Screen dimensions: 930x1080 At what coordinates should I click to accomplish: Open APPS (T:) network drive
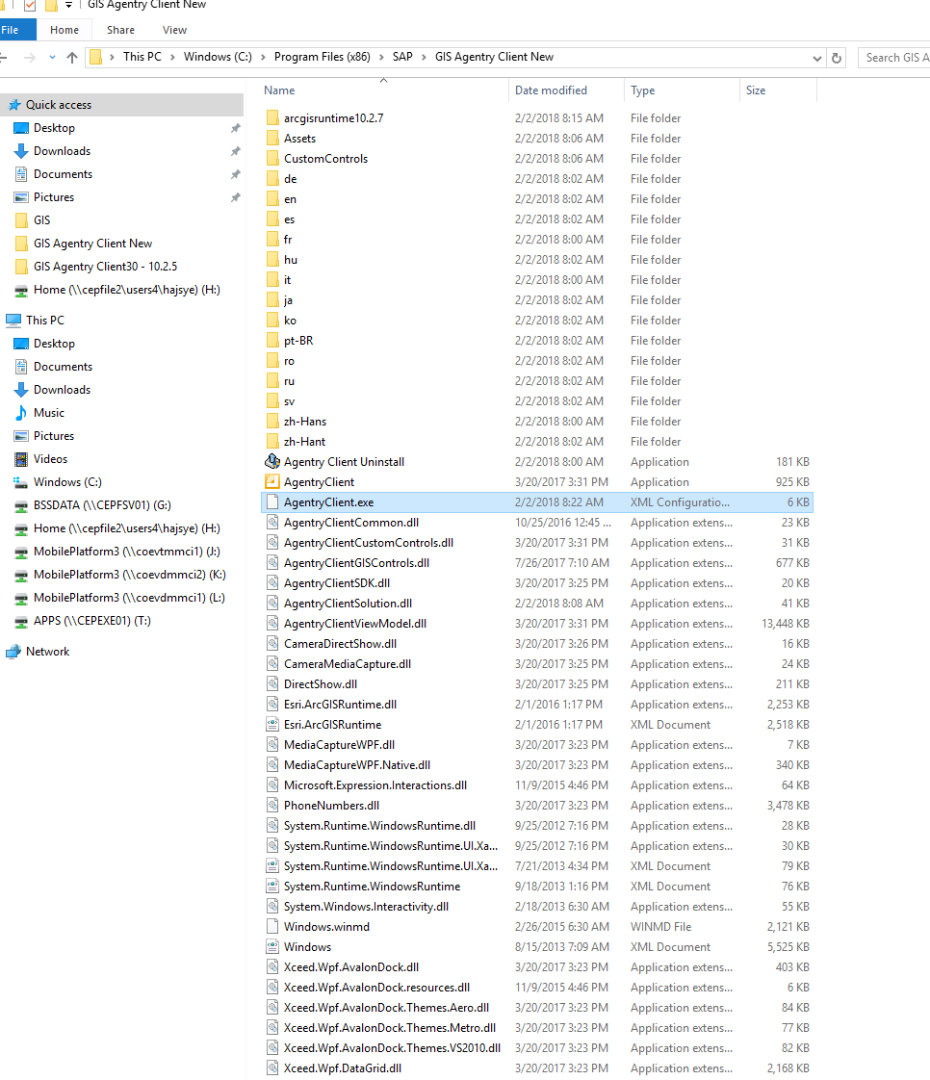pyautogui.click(x=92, y=621)
